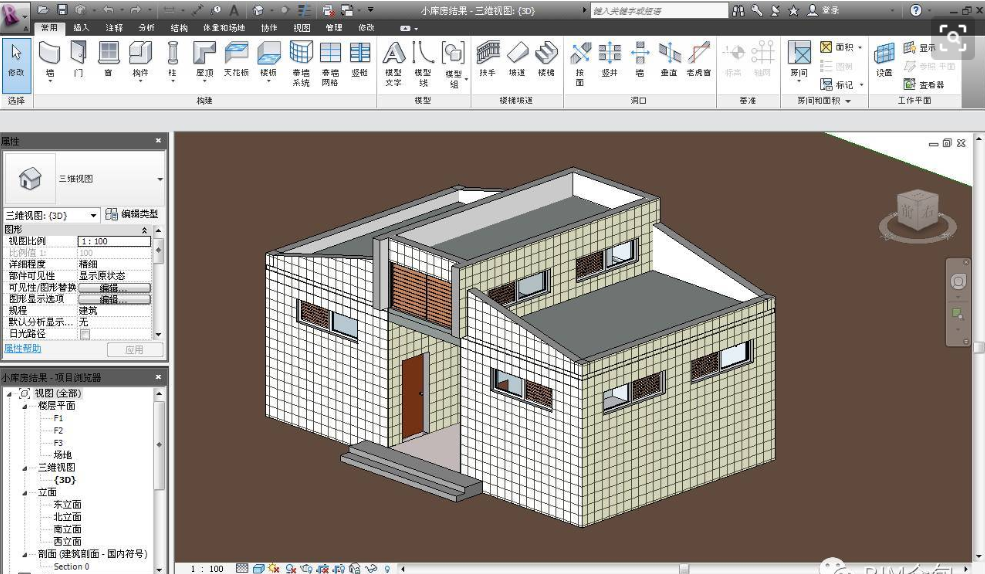The width and height of the screenshot is (985, 574).
Task: Click the 登录 sign-in button
Action: (x=824, y=10)
